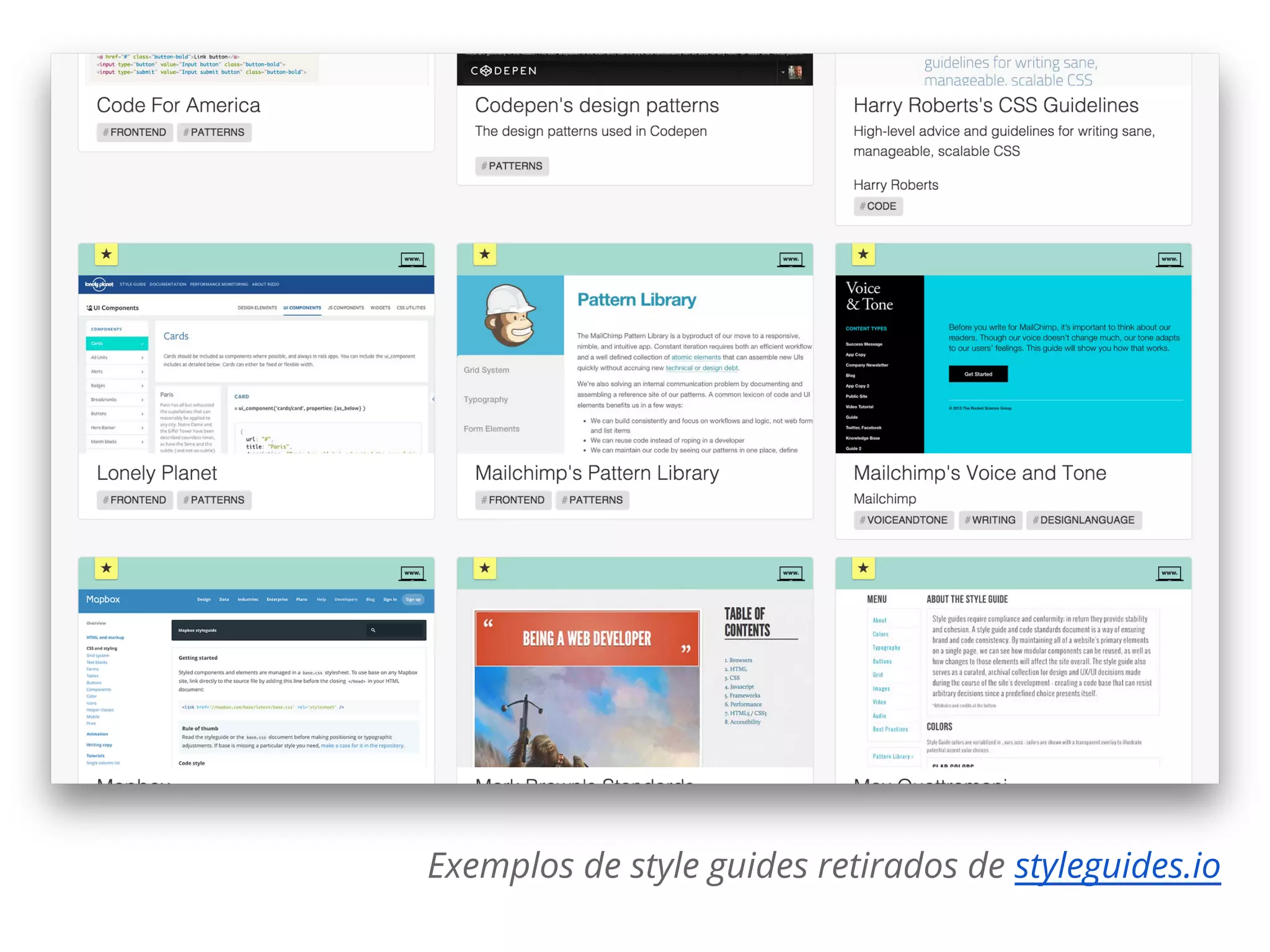Screen dimensions: 1270x952
Task: Click the Mailchimp author name under Voice and Tone
Action: pyautogui.click(x=884, y=498)
